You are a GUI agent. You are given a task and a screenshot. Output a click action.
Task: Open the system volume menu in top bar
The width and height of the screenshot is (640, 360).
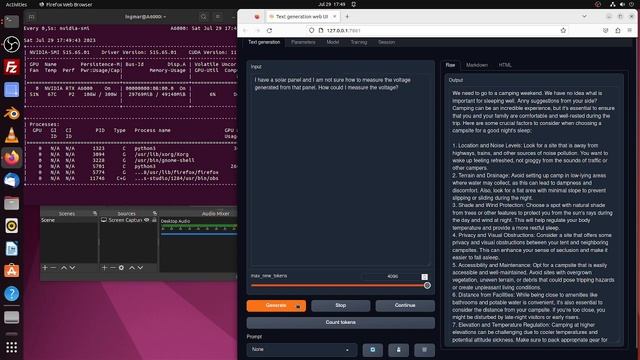622,4
